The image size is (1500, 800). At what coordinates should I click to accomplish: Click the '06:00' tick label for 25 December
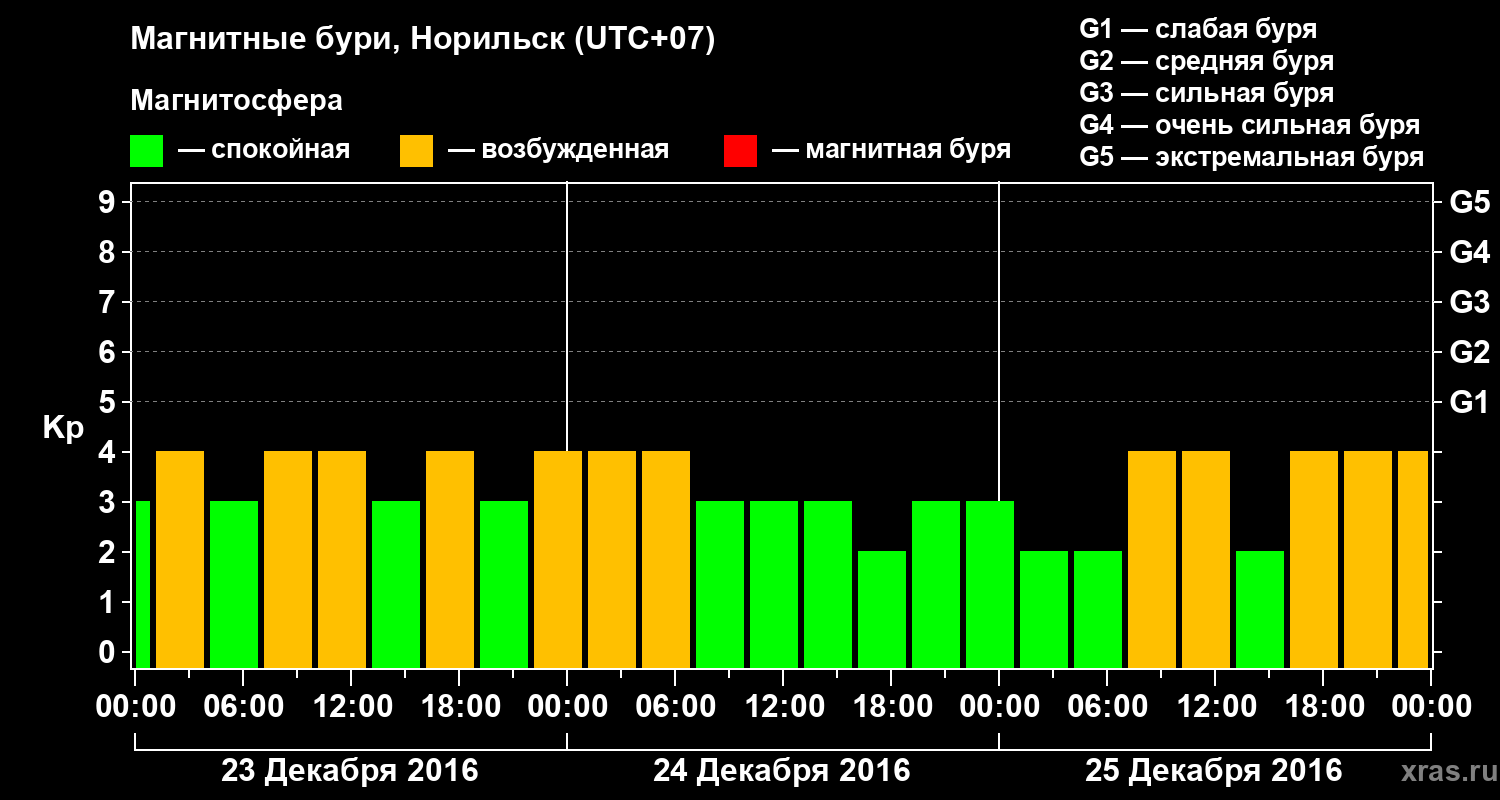coord(1107,707)
